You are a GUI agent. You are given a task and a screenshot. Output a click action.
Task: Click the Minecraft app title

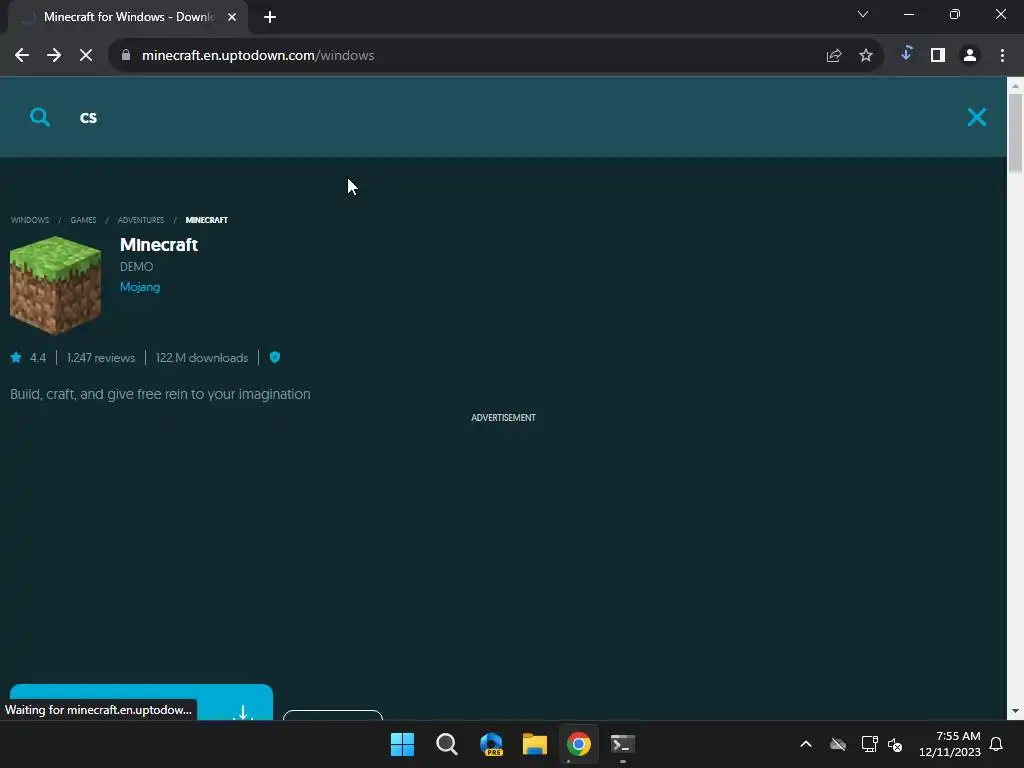(x=159, y=245)
